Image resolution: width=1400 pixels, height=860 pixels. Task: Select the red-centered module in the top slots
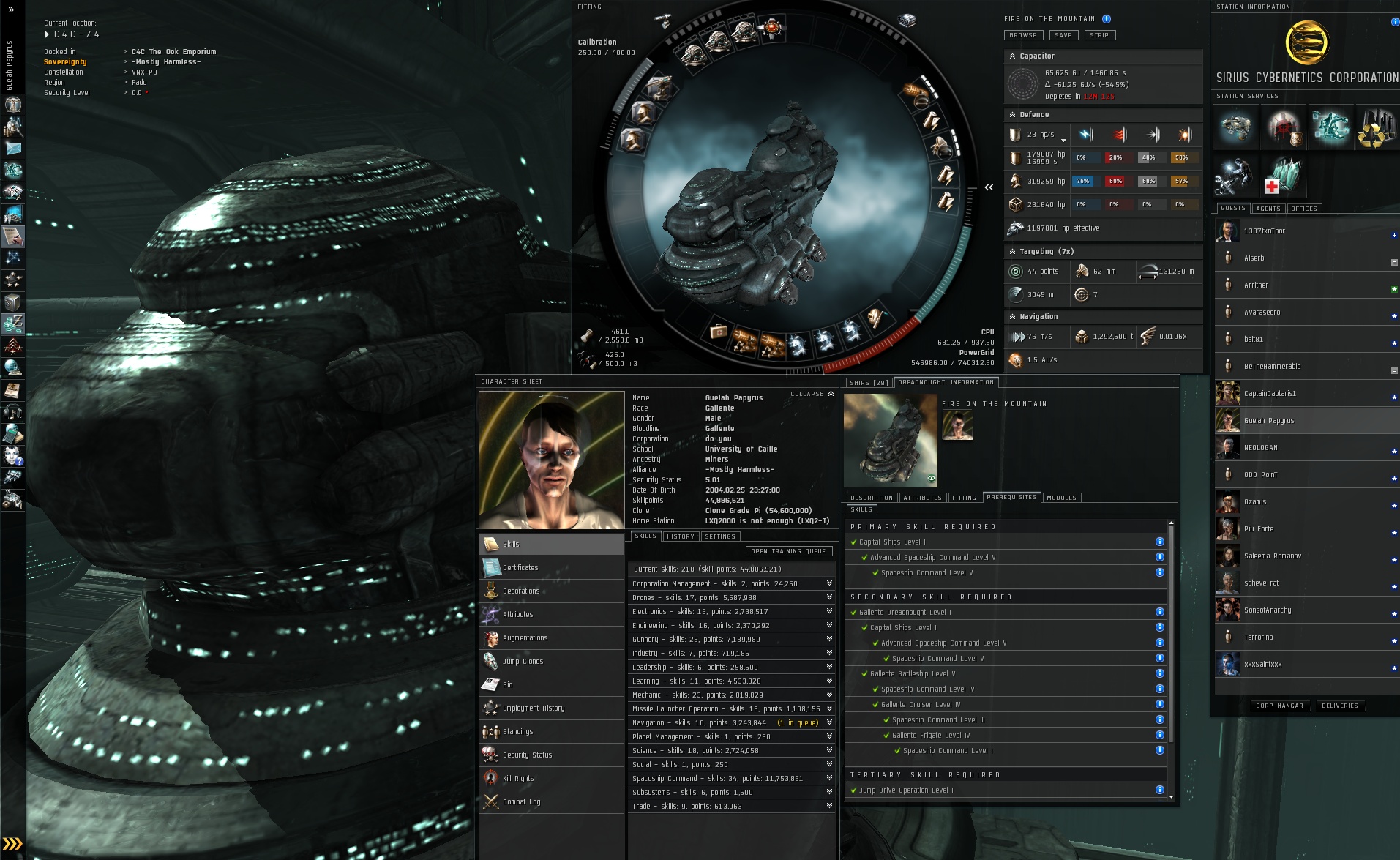click(x=771, y=29)
